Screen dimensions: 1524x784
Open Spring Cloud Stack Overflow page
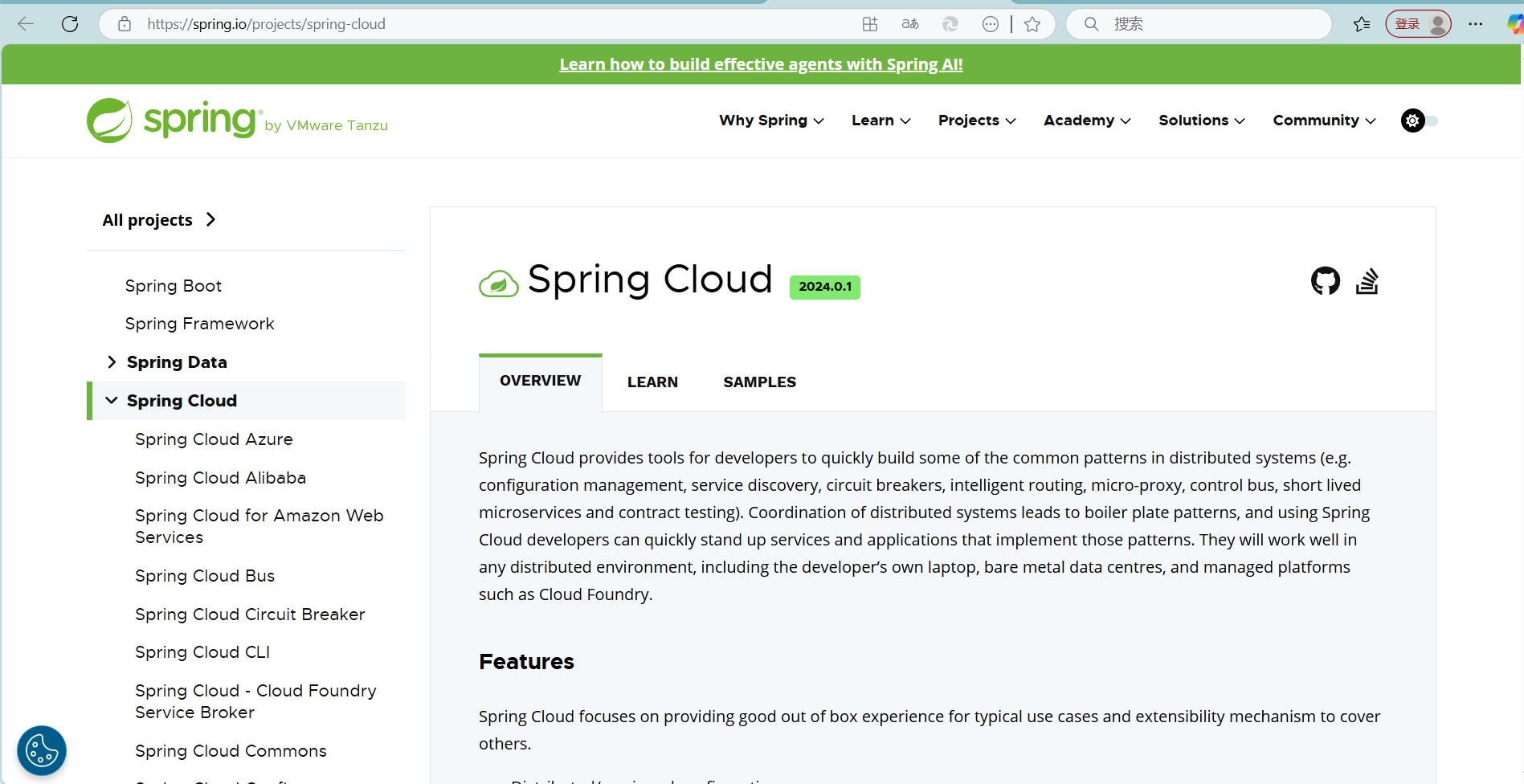click(x=1367, y=281)
